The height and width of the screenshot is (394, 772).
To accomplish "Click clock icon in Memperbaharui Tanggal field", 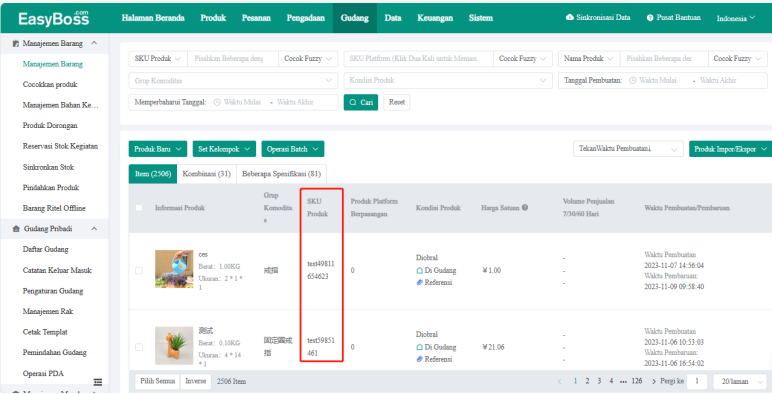I will click(x=217, y=102).
